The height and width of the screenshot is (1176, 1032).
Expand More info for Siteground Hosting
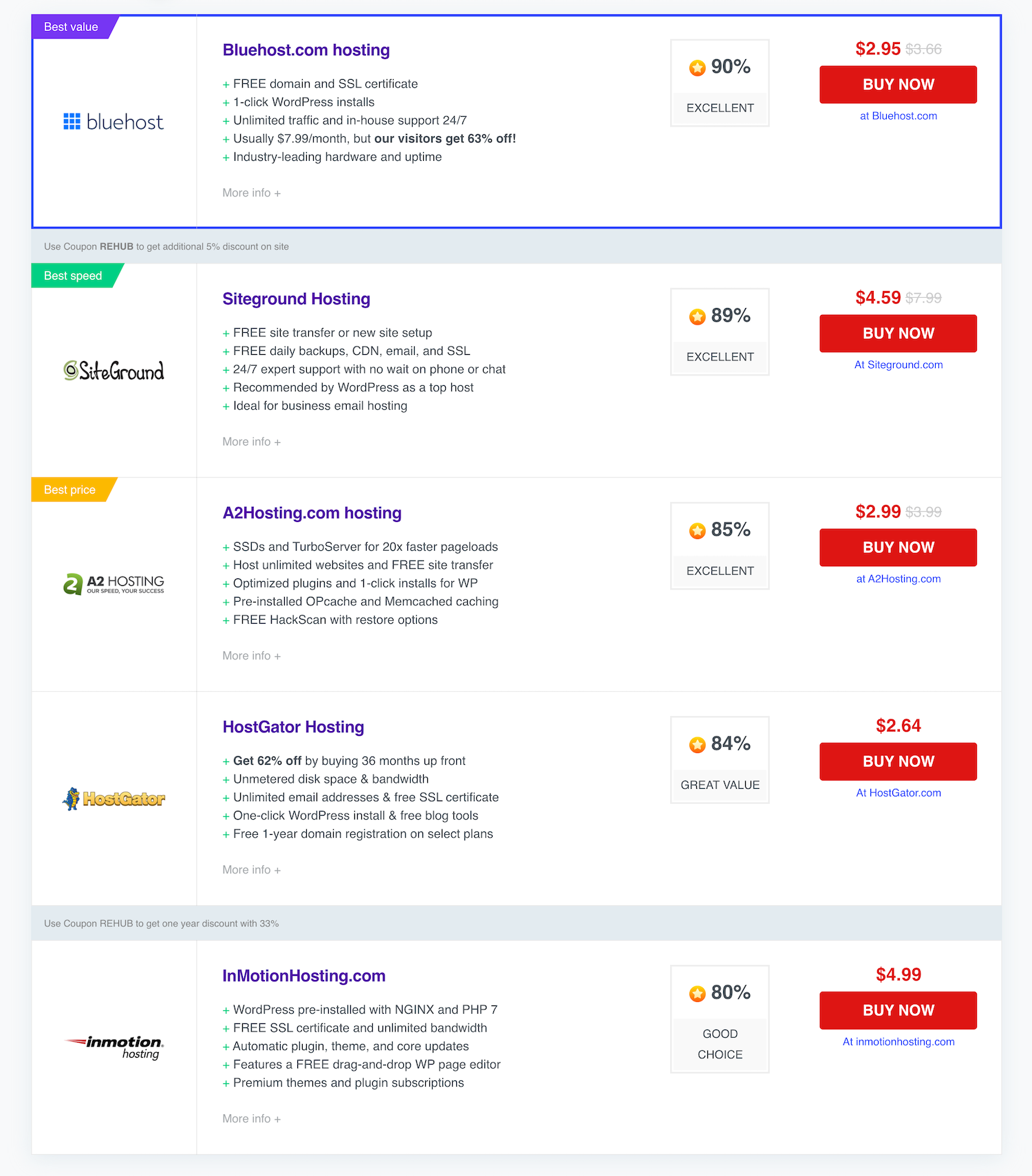coord(251,442)
